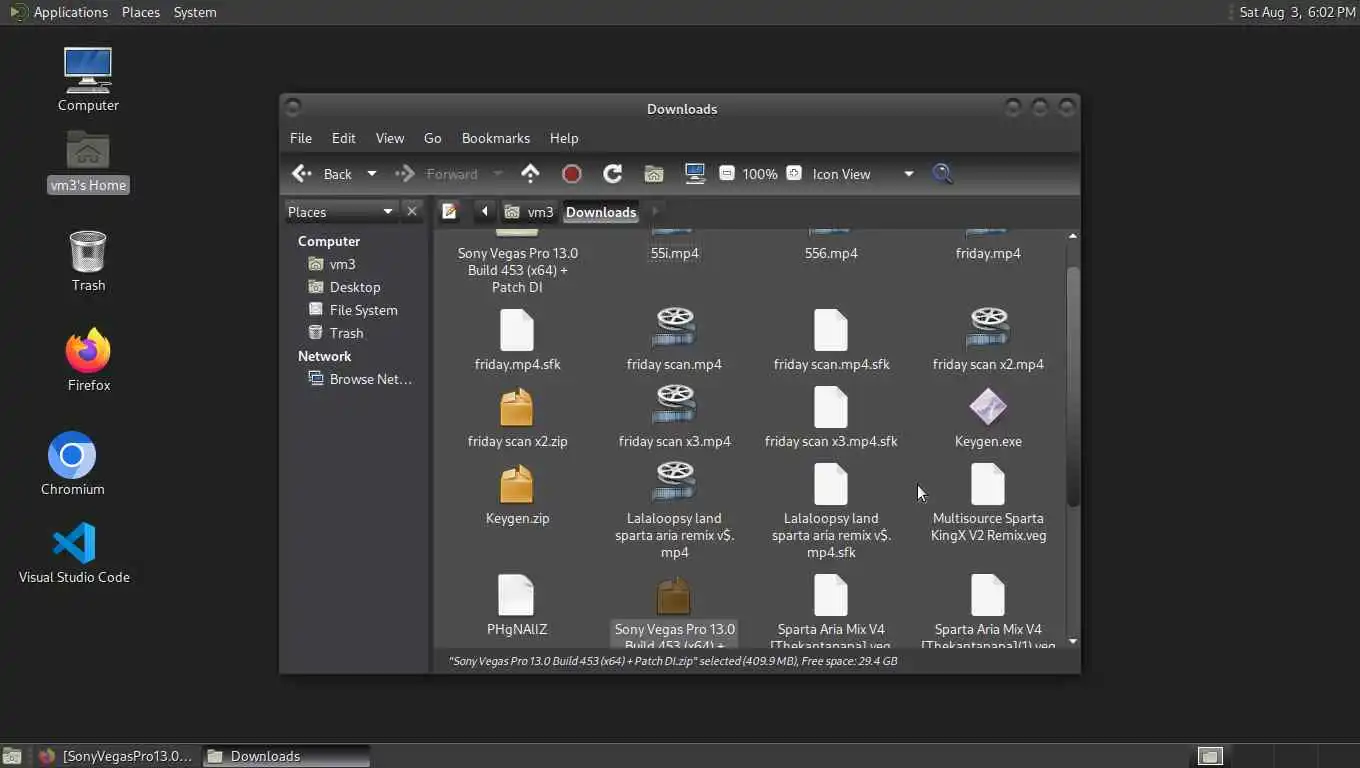Open the Icon View mode dropdown
1360x768 pixels.
click(863, 174)
